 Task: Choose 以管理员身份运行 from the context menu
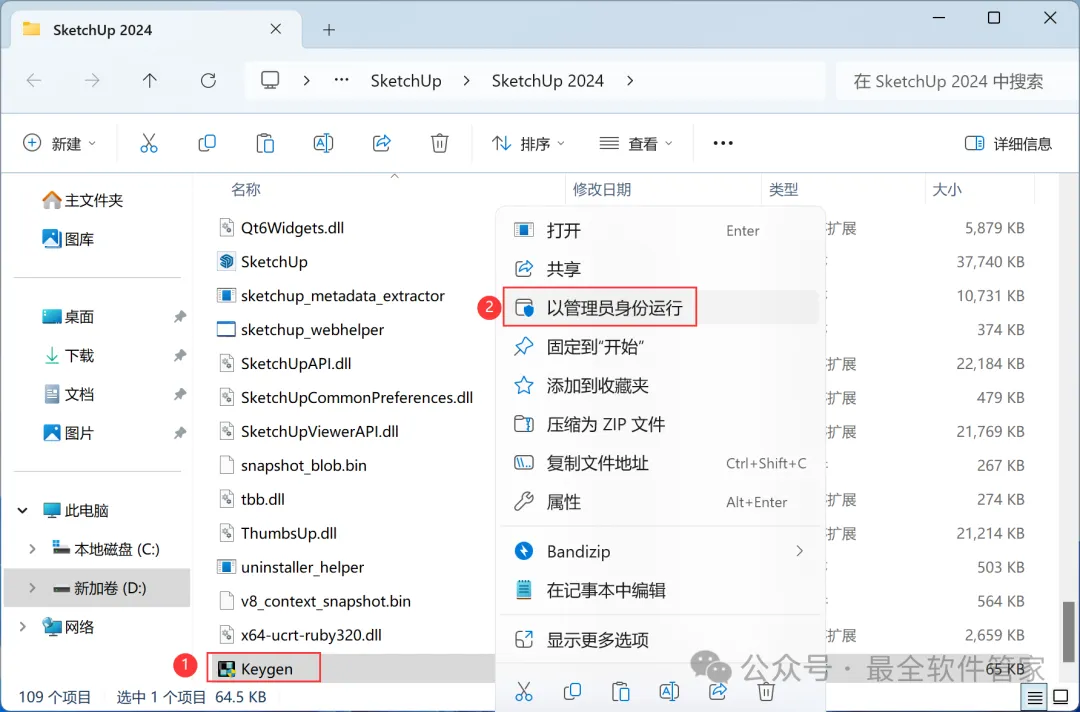661,307
